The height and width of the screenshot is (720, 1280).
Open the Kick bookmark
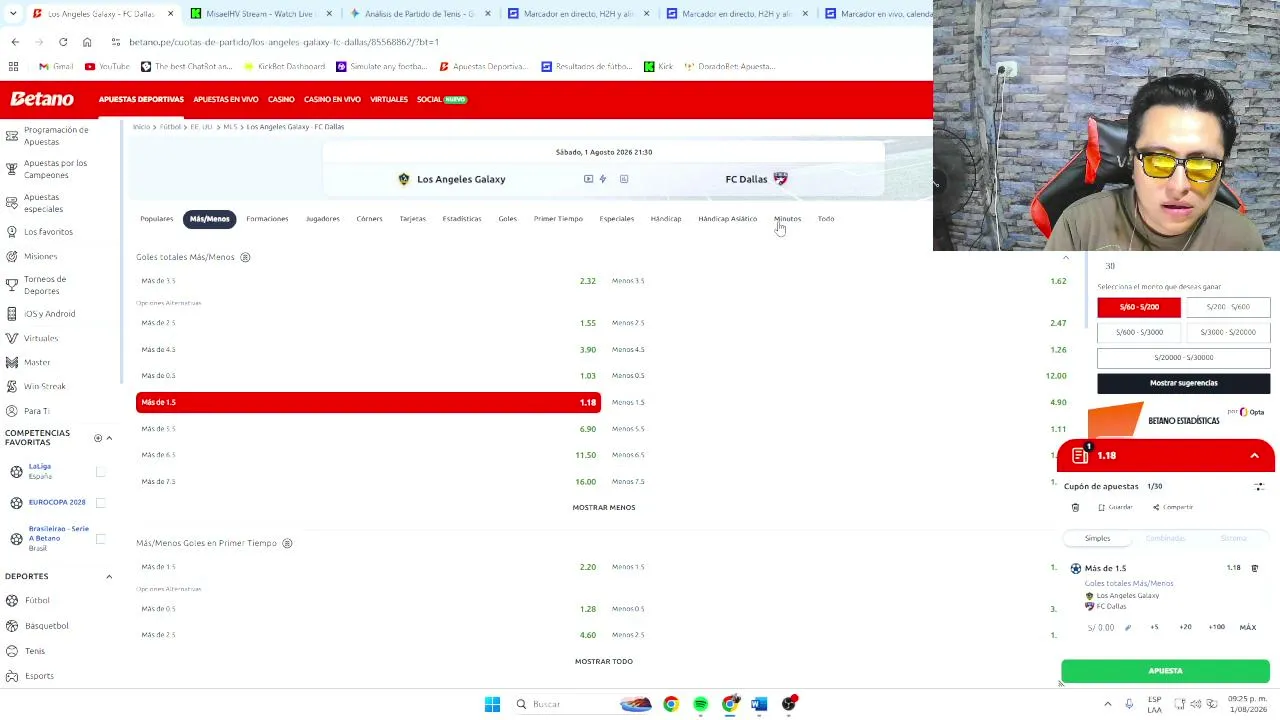click(x=658, y=66)
